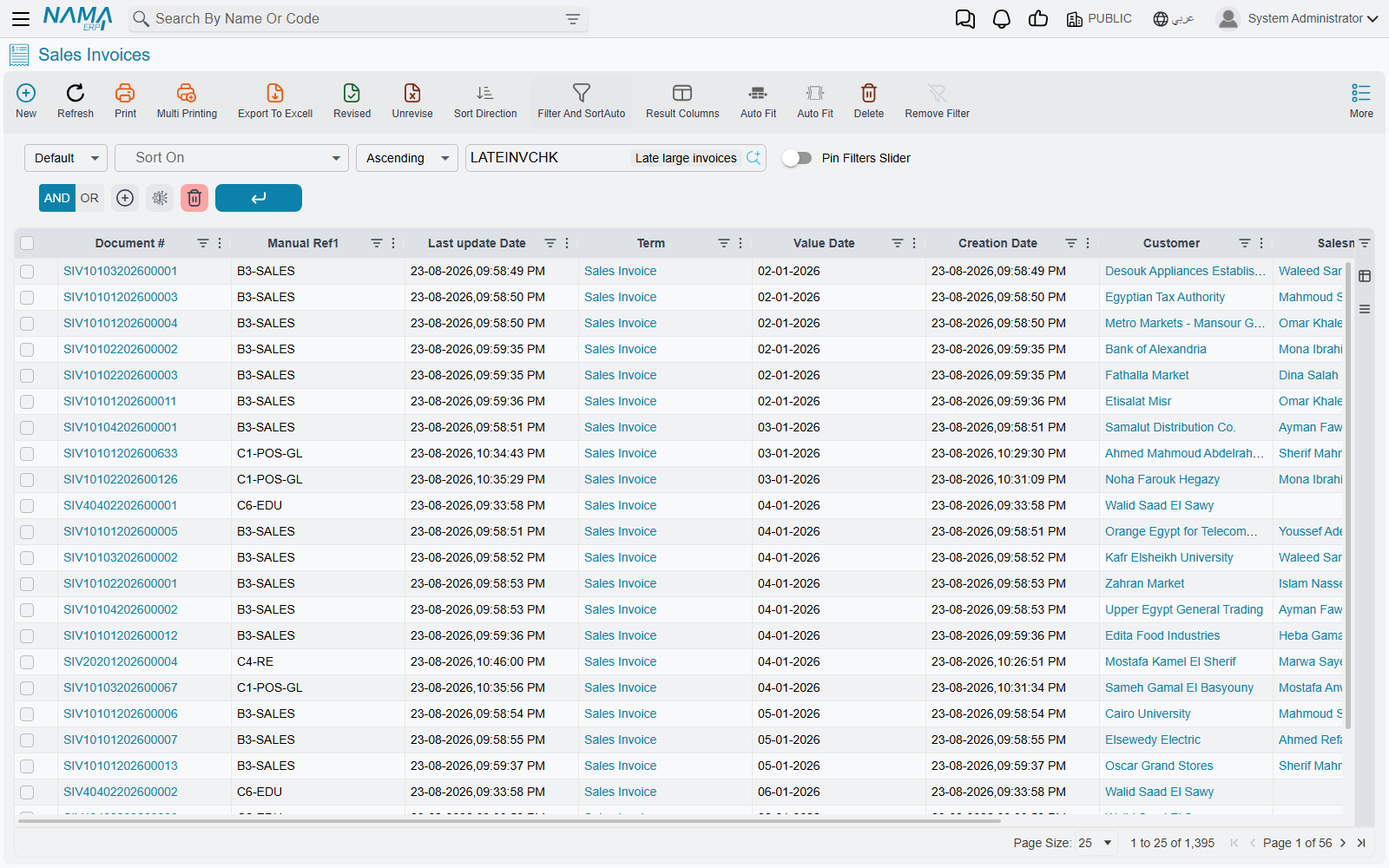
Task: Click the search icon in LATEINVCHK field
Action: point(754,158)
